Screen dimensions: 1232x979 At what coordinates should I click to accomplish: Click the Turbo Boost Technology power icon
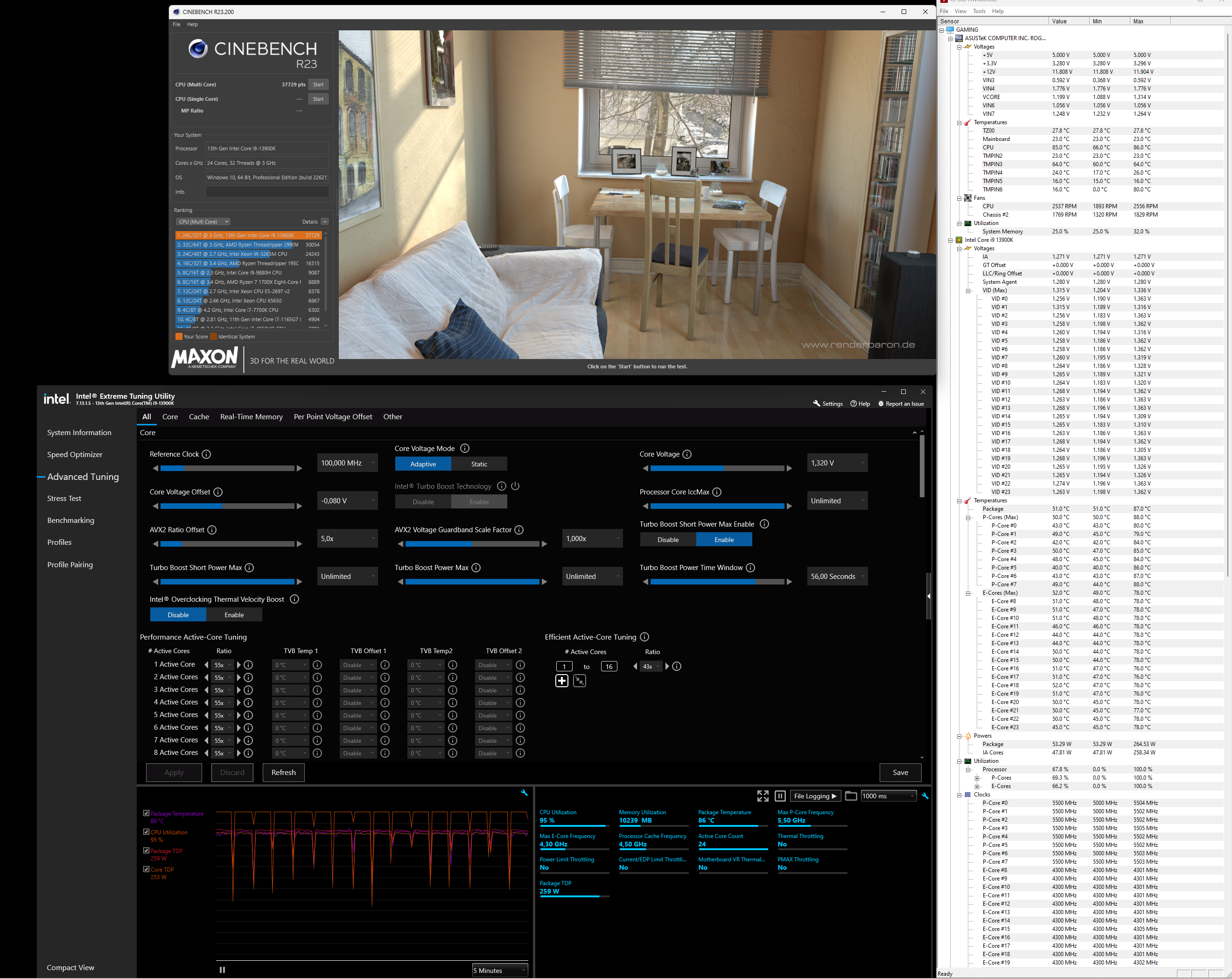click(x=515, y=486)
